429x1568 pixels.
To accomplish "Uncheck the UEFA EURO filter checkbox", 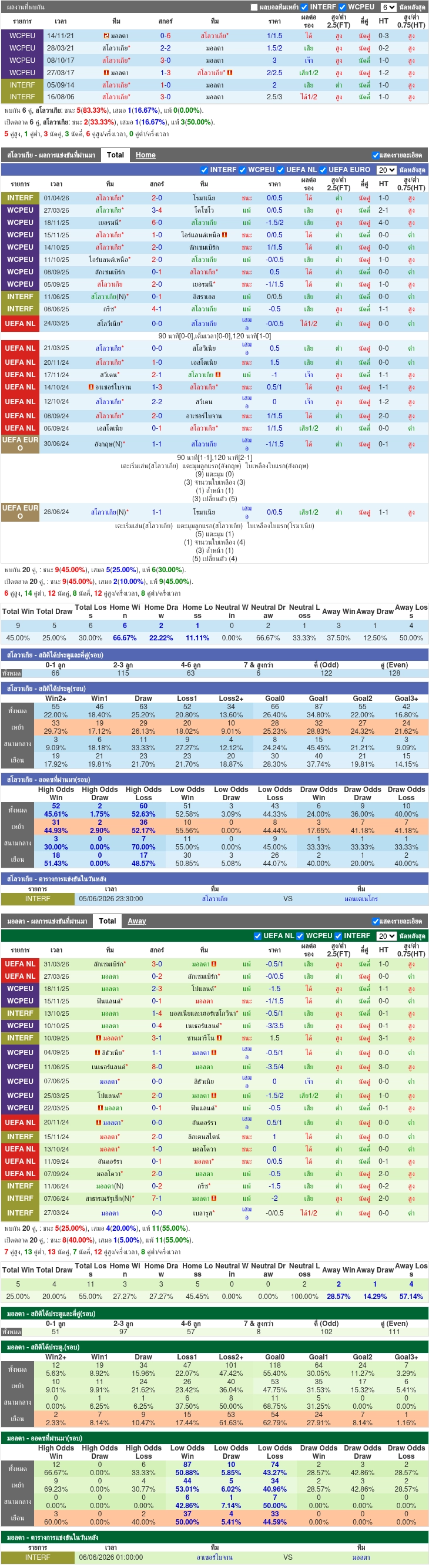I will 323,170.
